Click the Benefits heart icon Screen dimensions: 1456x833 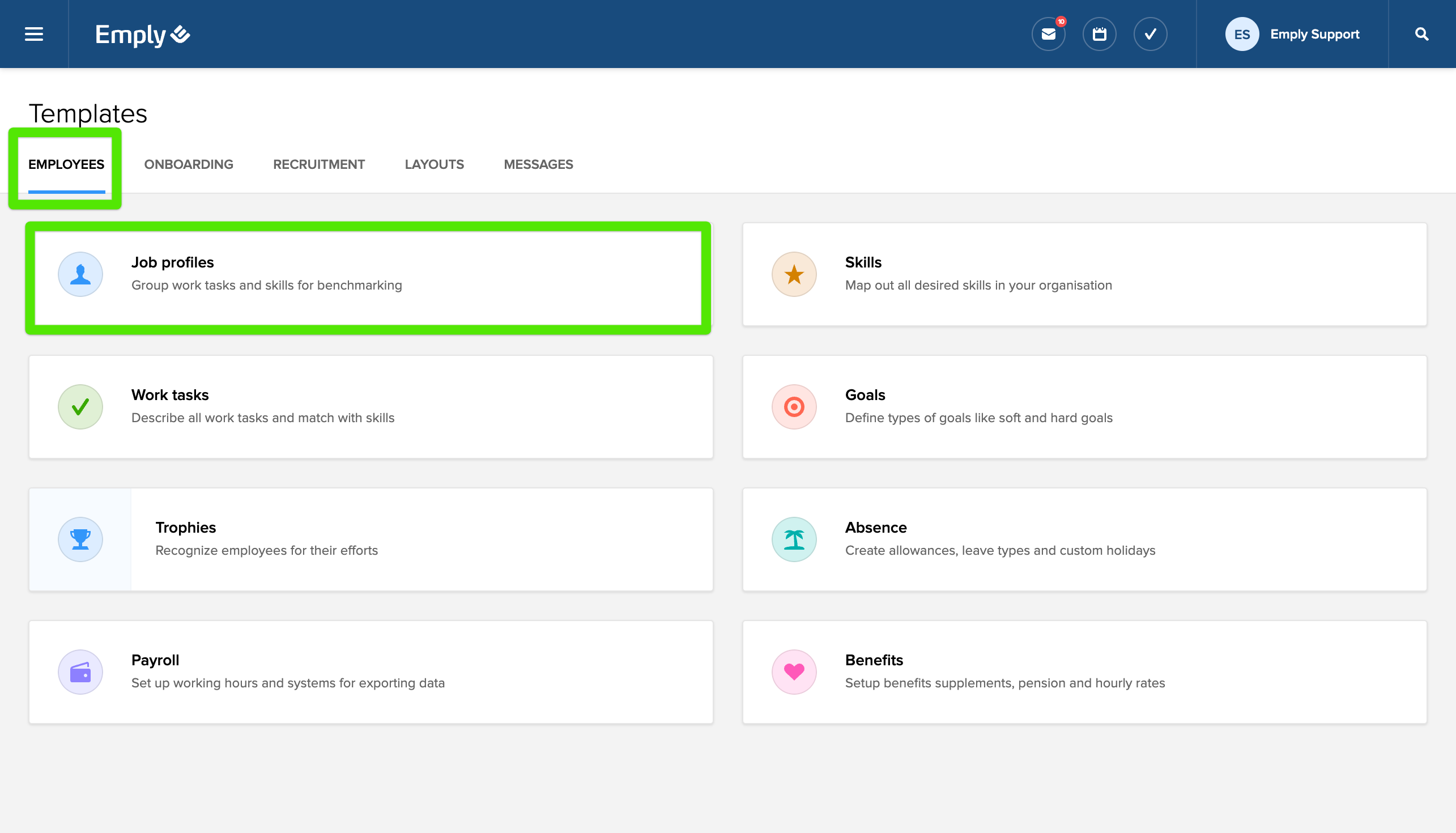click(x=794, y=671)
